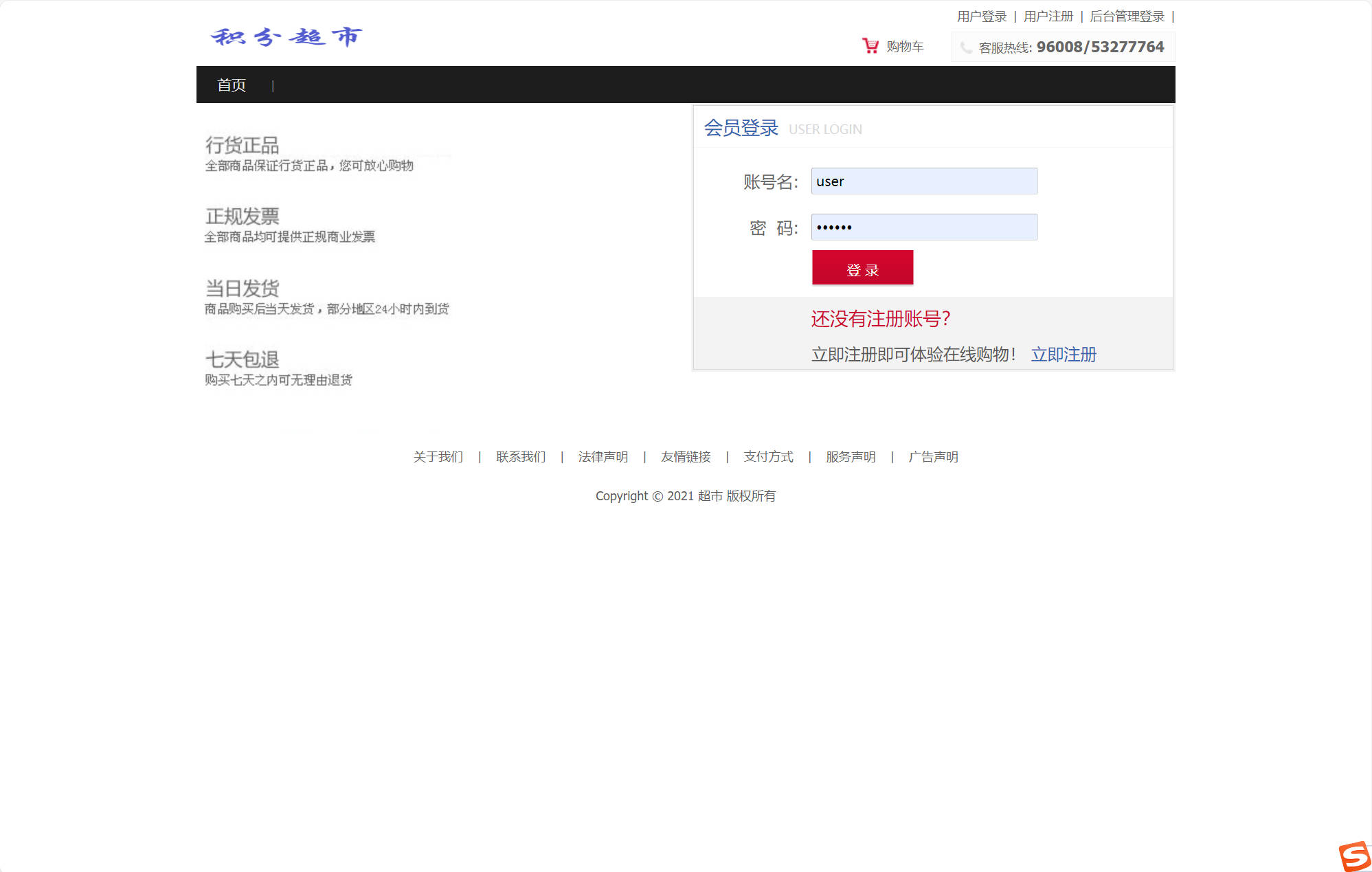Click 首页 in the navigation bar
1372x872 pixels.
(232, 85)
